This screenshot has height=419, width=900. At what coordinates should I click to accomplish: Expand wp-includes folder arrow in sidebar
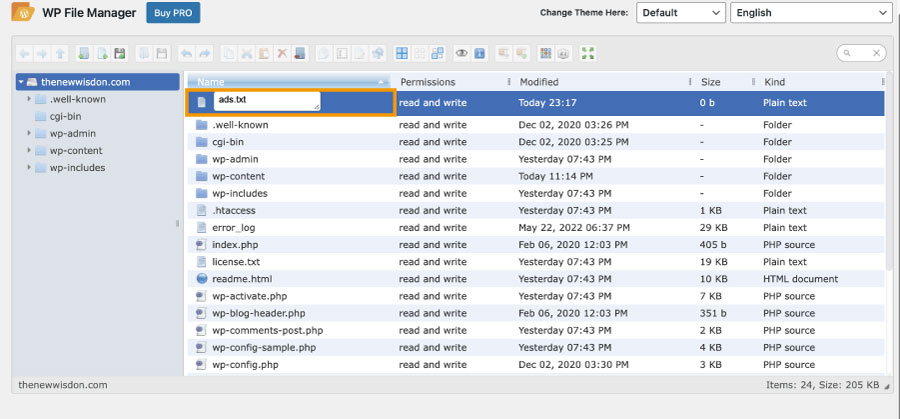pos(29,168)
